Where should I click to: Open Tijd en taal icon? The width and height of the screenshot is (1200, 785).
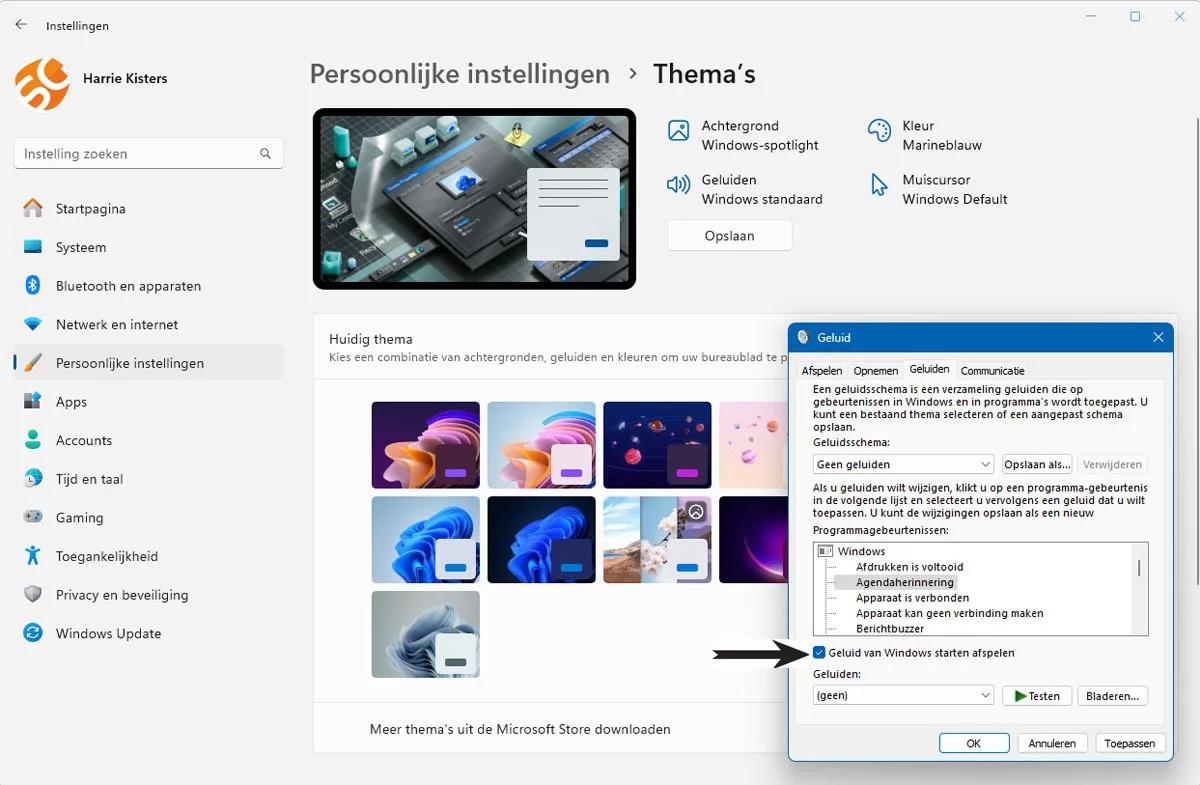coord(33,479)
